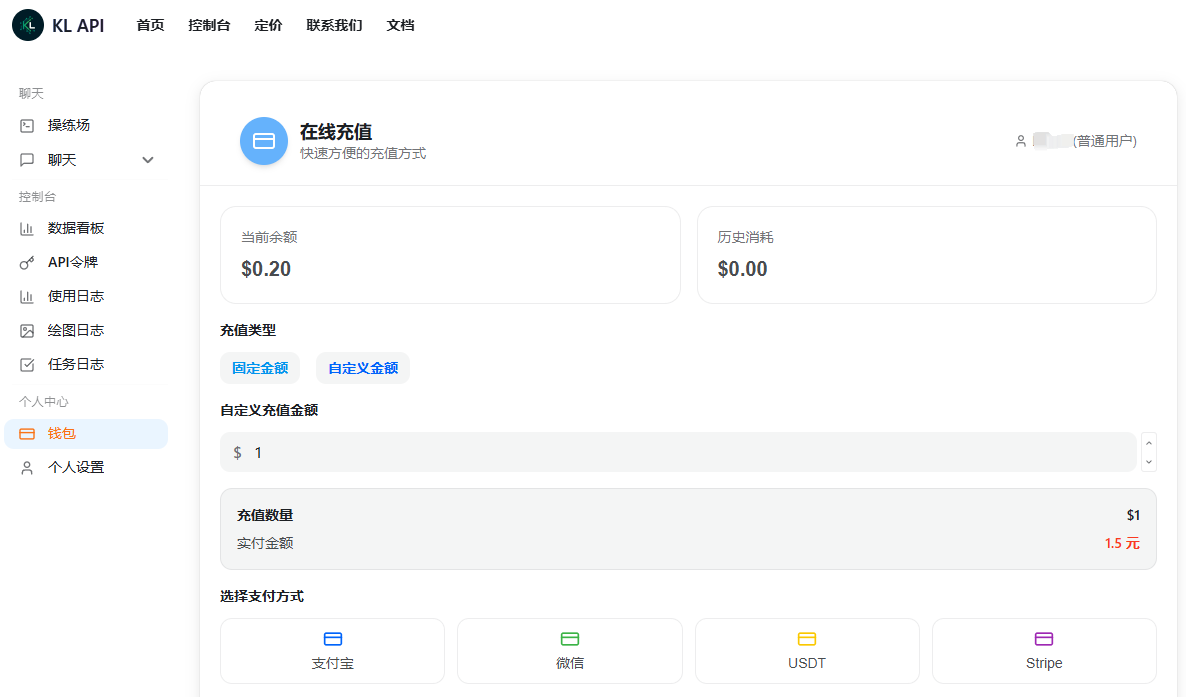Viewport: 1186px width, 697px height.
Task: Select 自定义金额 recharge type
Action: click(362, 368)
